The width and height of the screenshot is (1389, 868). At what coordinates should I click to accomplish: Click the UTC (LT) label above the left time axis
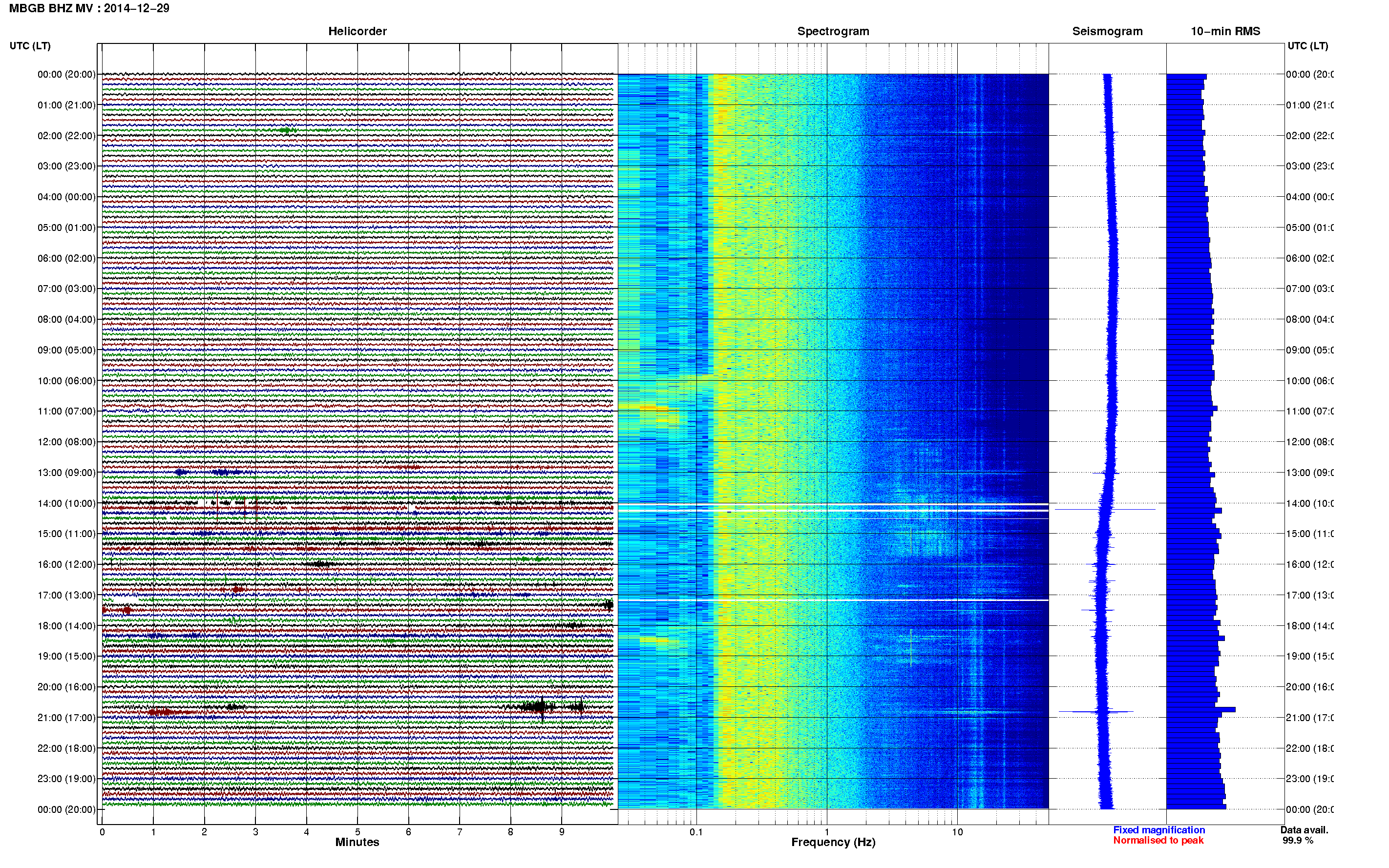[30, 46]
